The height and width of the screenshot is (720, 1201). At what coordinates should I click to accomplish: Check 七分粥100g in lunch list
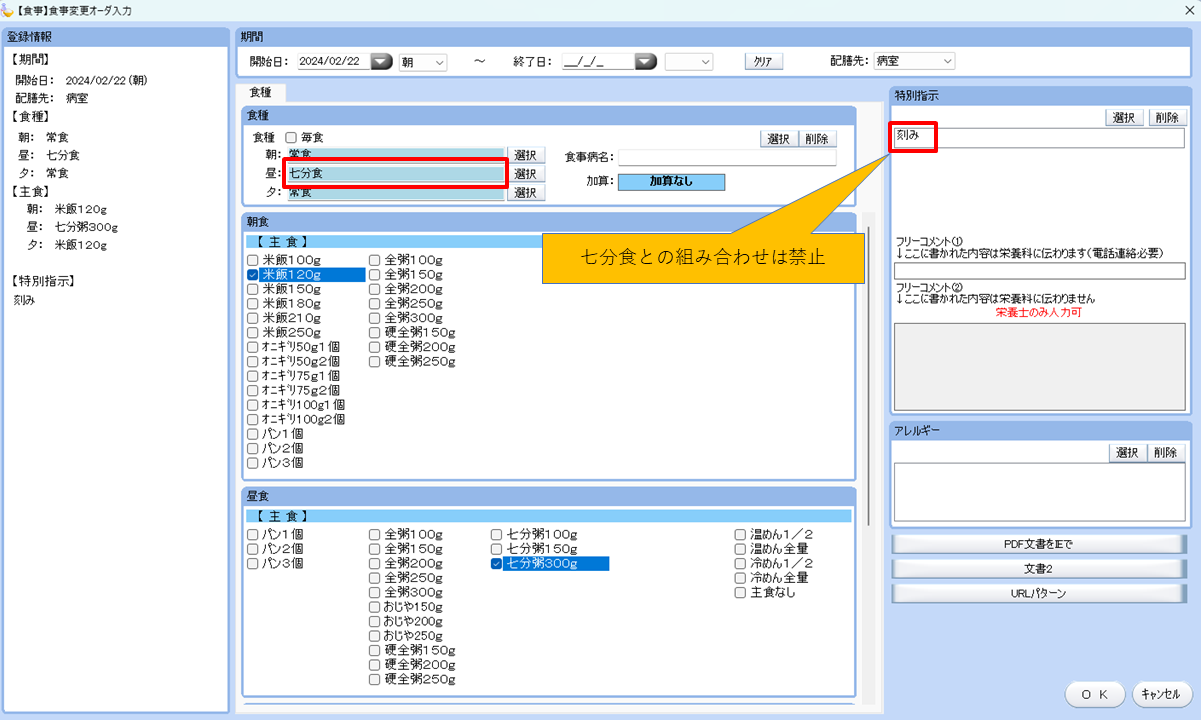pos(496,535)
